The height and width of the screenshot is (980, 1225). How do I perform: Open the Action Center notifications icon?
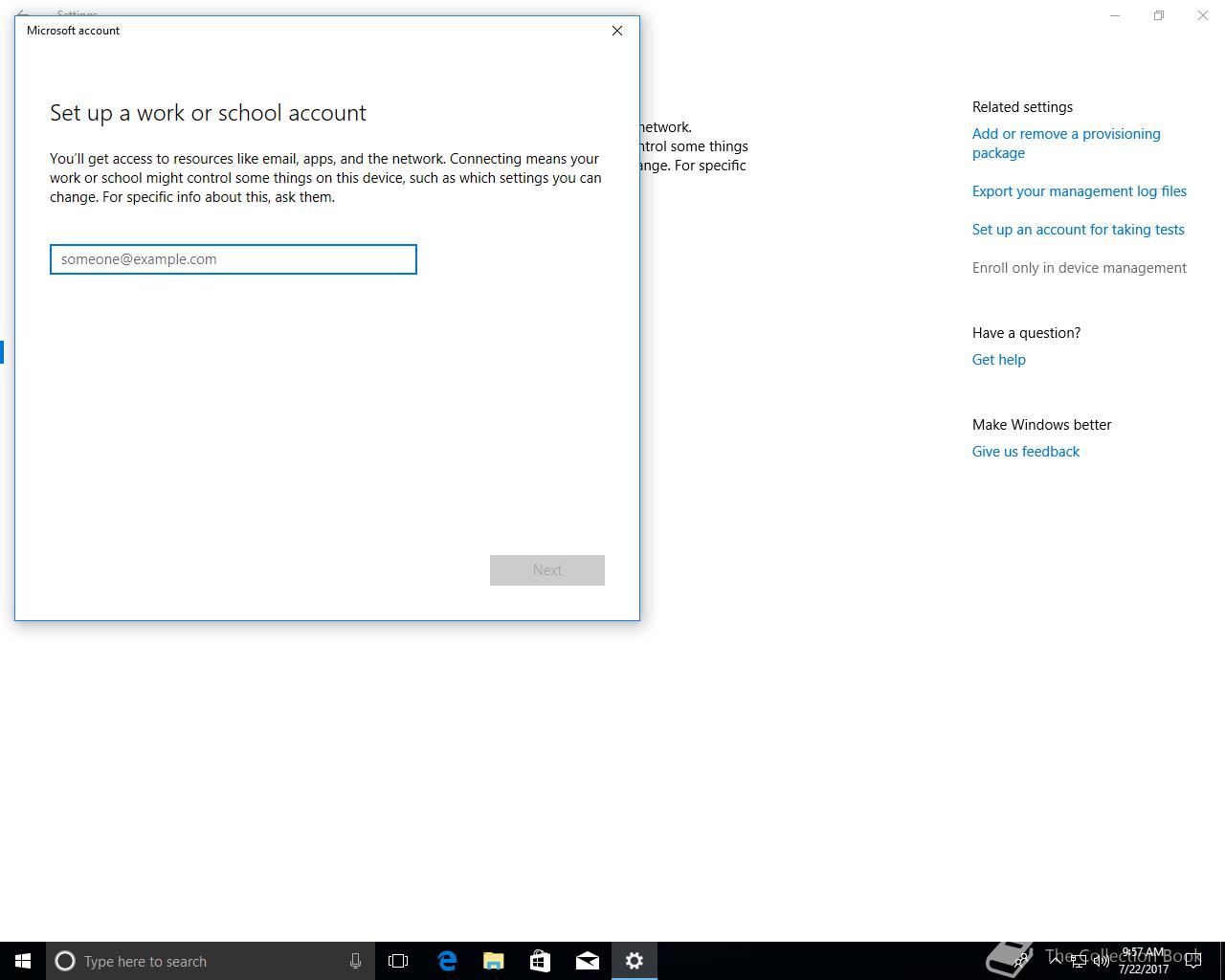pyautogui.click(x=1193, y=961)
